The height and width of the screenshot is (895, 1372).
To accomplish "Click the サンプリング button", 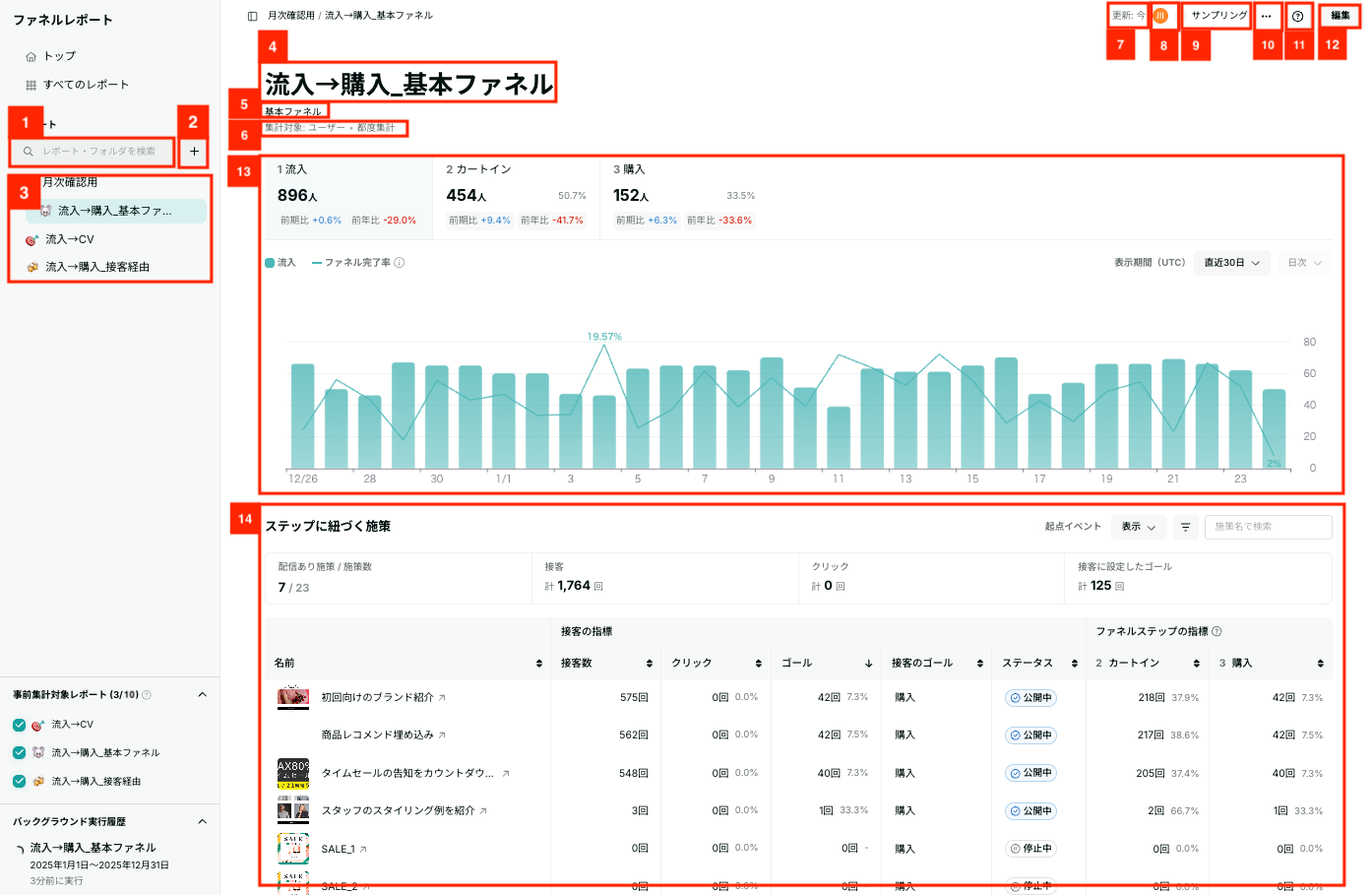I will tap(1218, 16).
